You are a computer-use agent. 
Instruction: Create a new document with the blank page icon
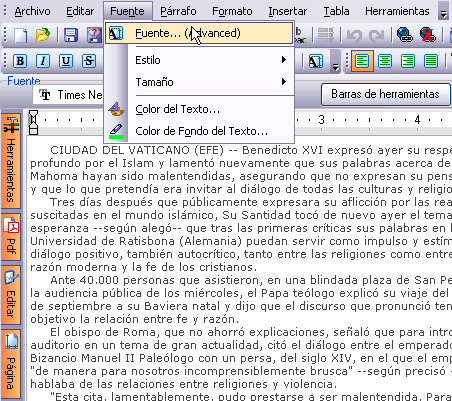pyautogui.click(x=21, y=35)
